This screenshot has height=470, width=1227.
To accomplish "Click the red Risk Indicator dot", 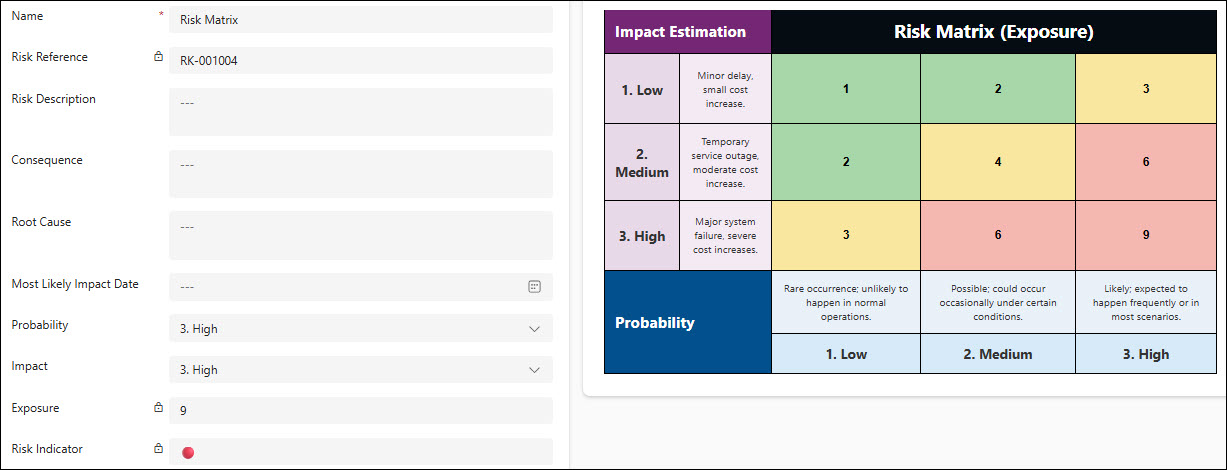I will pyautogui.click(x=188, y=453).
